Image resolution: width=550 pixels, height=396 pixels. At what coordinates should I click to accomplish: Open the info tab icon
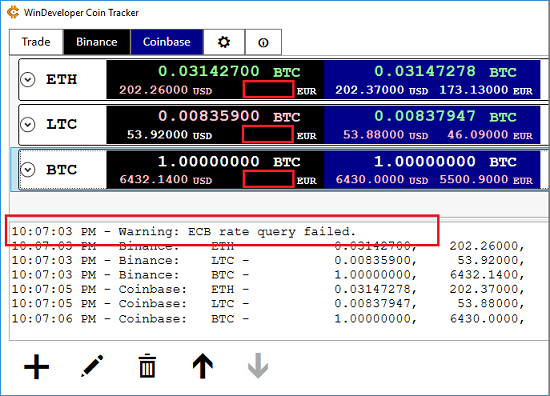pyautogui.click(x=263, y=42)
